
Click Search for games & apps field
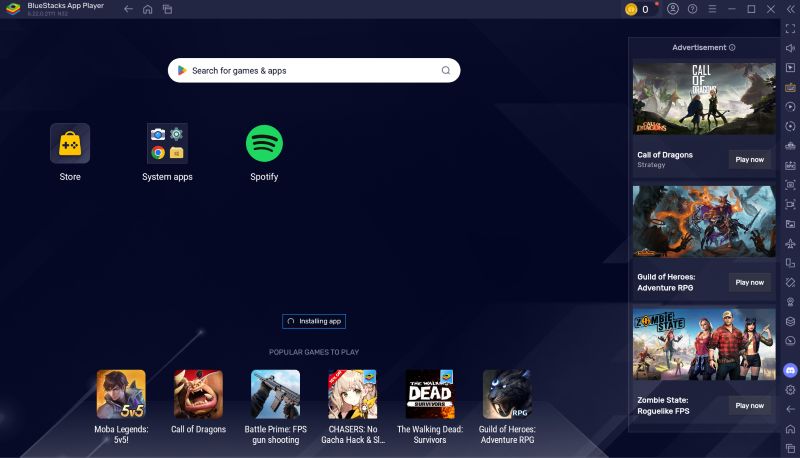point(314,70)
